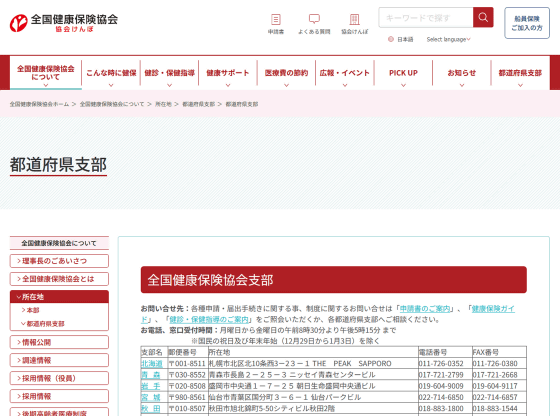The image size is (560, 416).
Task: Open the 申請書のご案内 link
Action: coord(425,309)
